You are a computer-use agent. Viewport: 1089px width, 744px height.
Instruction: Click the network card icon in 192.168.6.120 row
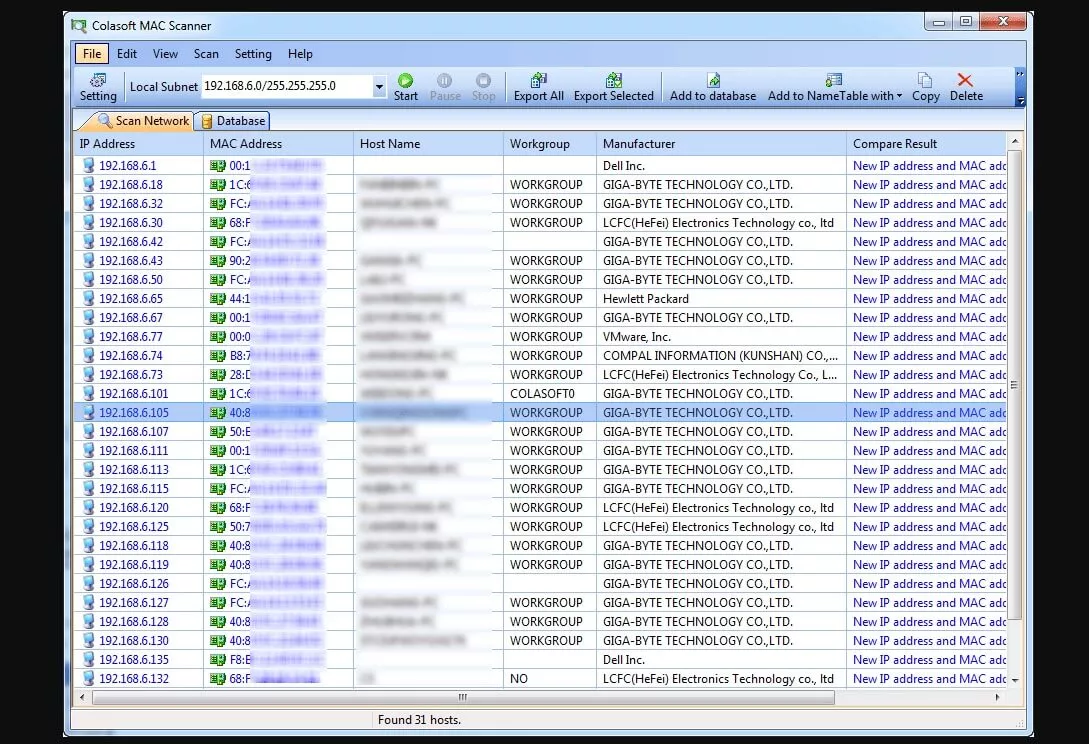point(217,508)
